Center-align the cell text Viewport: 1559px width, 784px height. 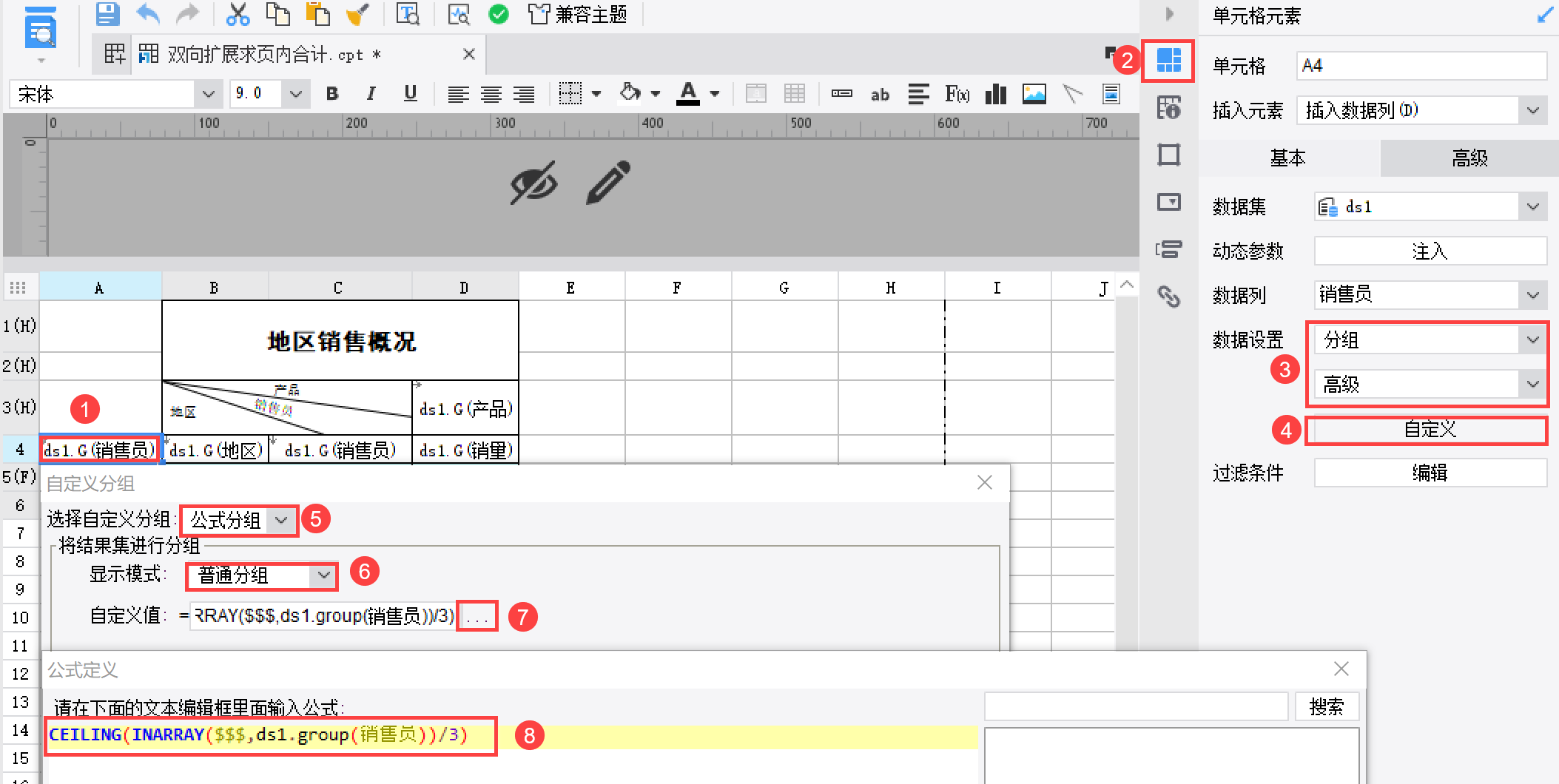(491, 94)
